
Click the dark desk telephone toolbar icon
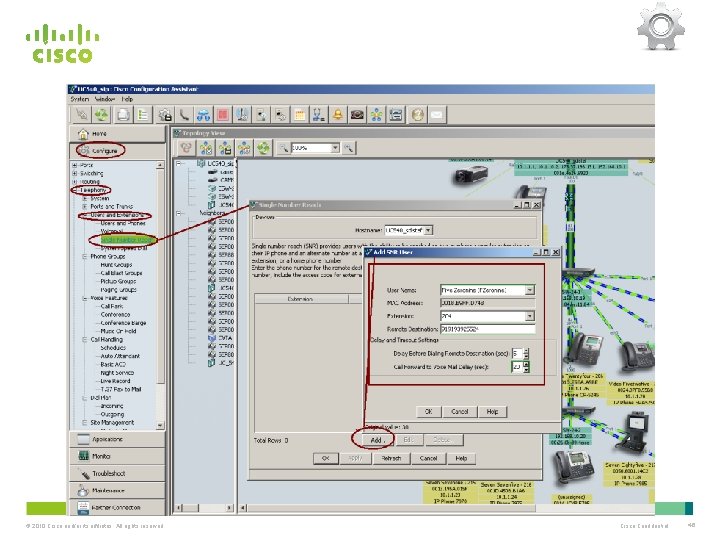click(x=357, y=114)
